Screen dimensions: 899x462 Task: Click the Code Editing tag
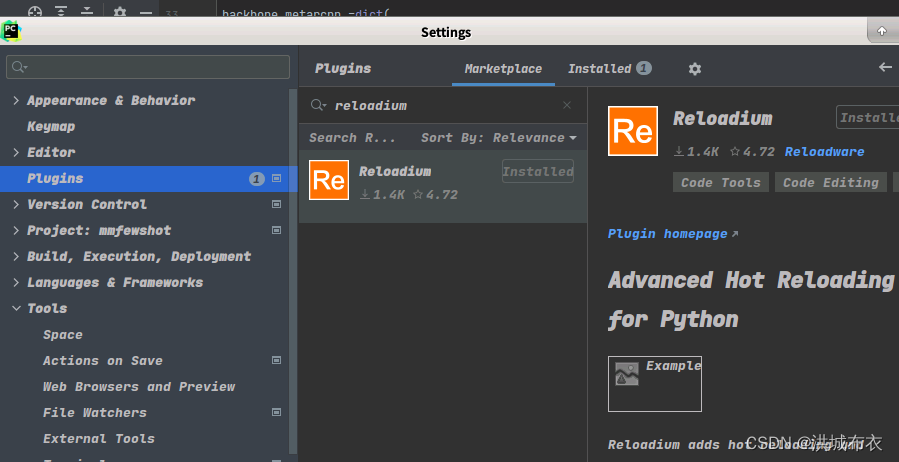tap(831, 182)
